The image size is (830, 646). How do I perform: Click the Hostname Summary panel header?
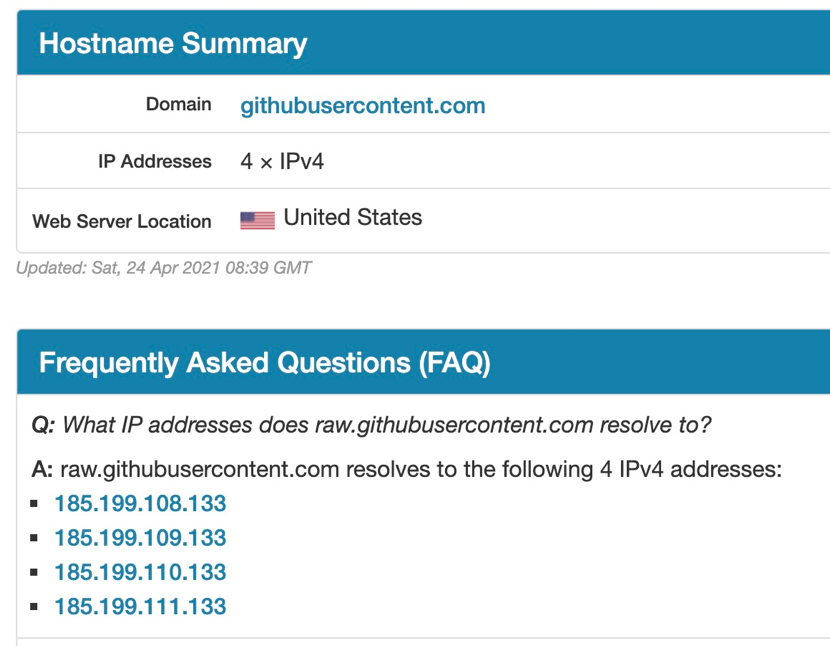[423, 42]
